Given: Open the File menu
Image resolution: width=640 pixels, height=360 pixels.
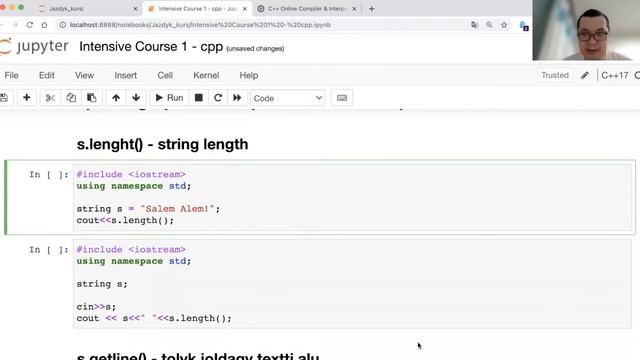Looking at the screenshot, I should coord(11,76).
